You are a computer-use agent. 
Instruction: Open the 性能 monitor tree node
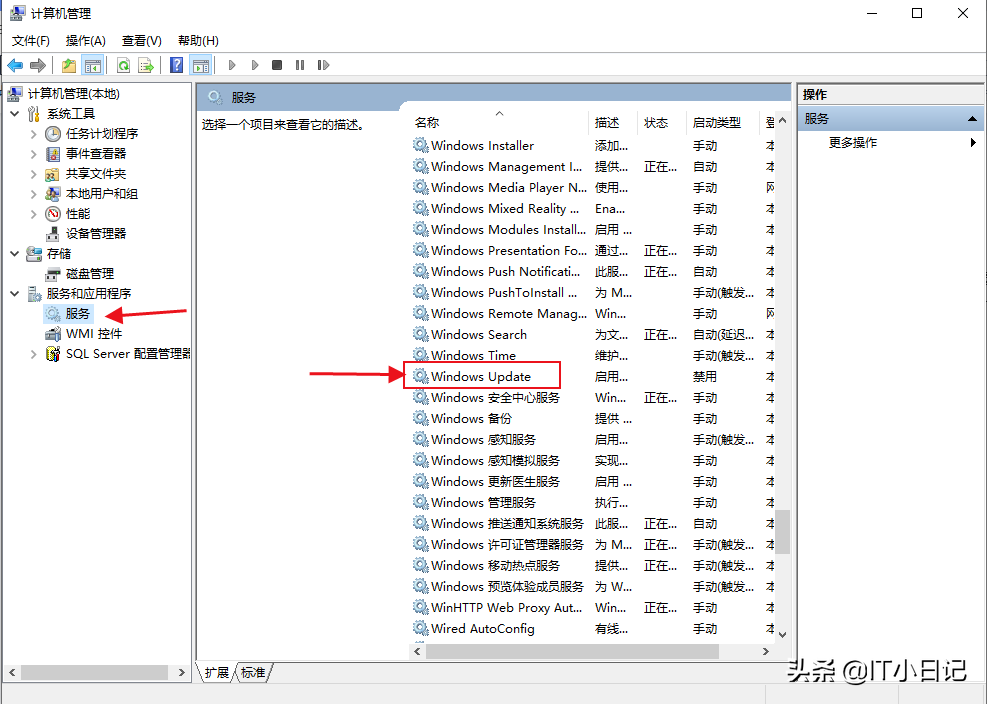tap(78, 214)
